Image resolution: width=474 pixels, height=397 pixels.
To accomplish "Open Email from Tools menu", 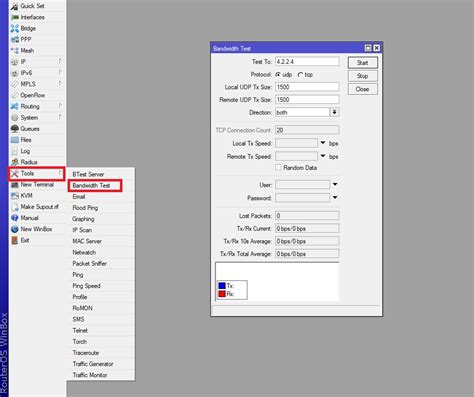I will 79,197.
